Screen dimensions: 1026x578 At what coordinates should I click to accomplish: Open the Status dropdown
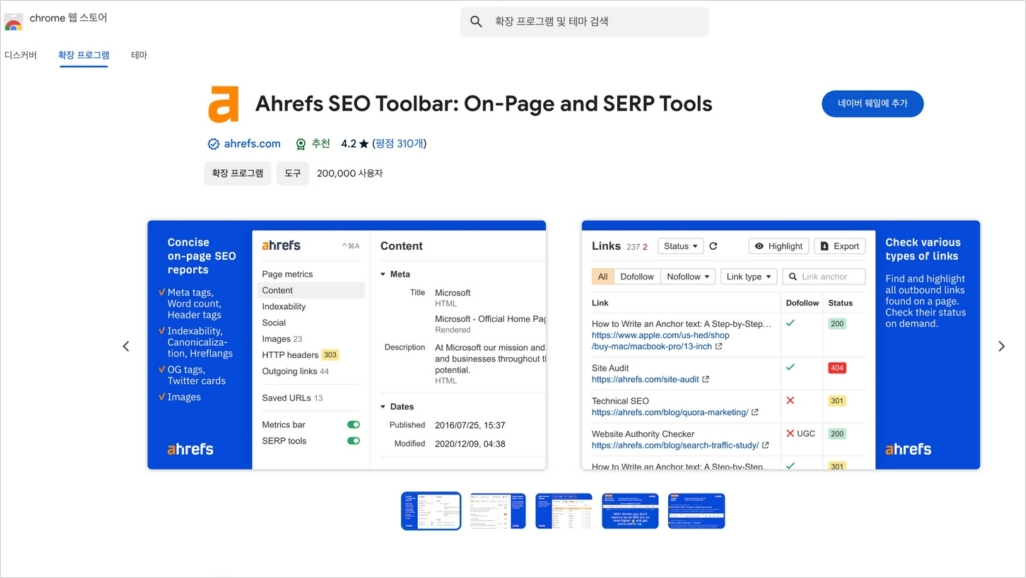point(681,246)
